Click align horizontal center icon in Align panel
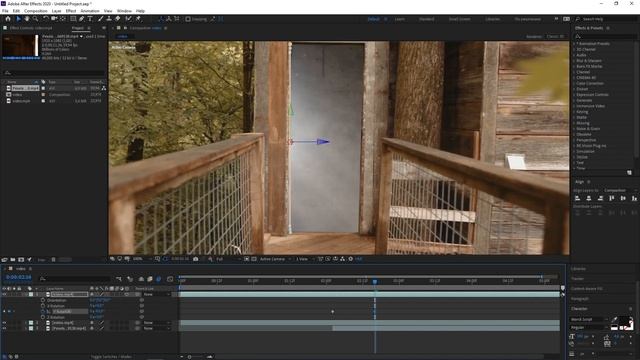The image size is (640, 360). pos(589,198)
